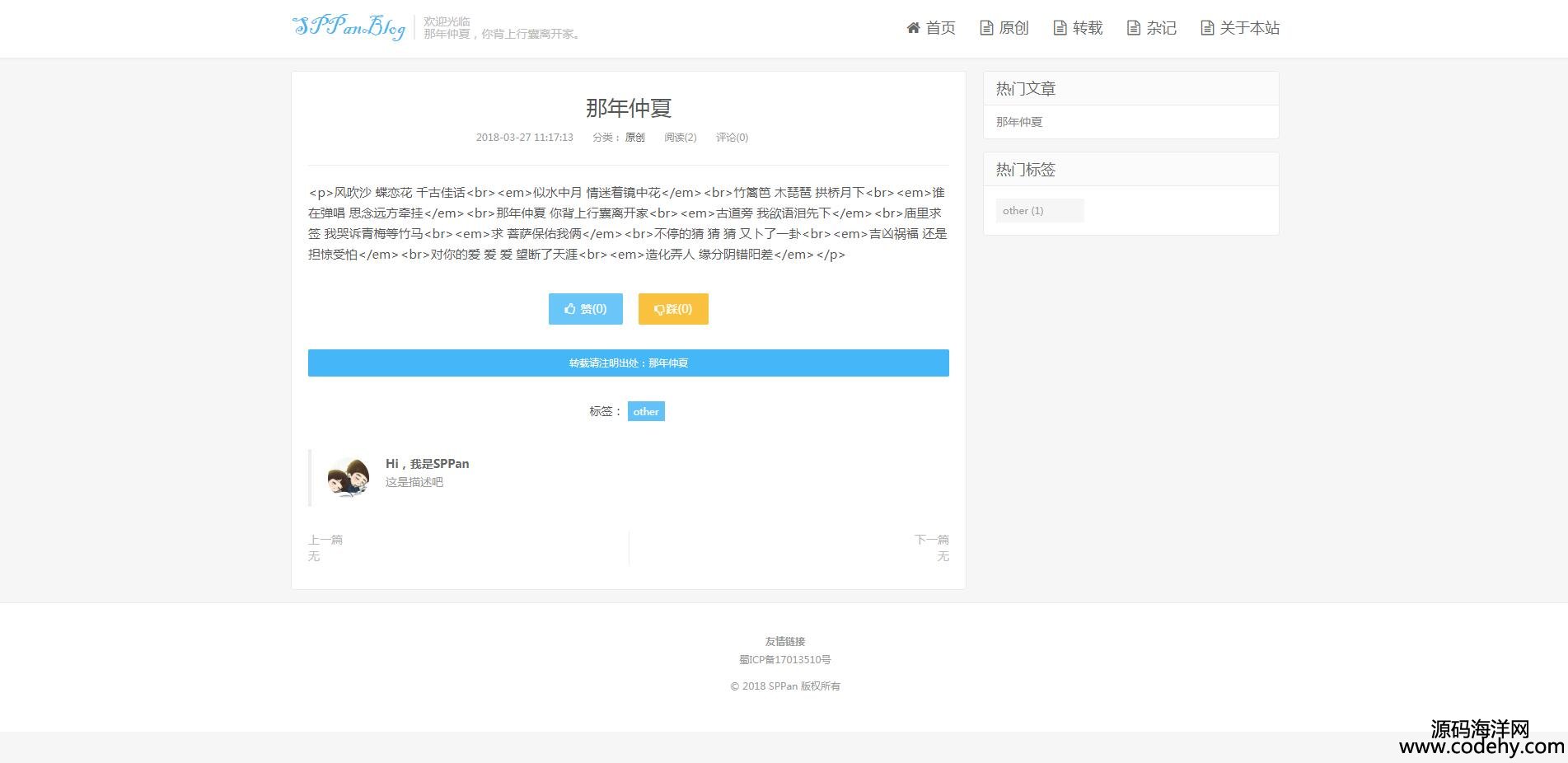Open the 首页 navigation menu item

(940, 28)
